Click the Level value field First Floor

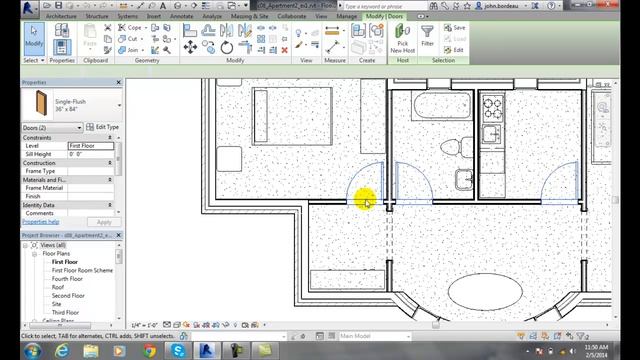click(91, 146)
